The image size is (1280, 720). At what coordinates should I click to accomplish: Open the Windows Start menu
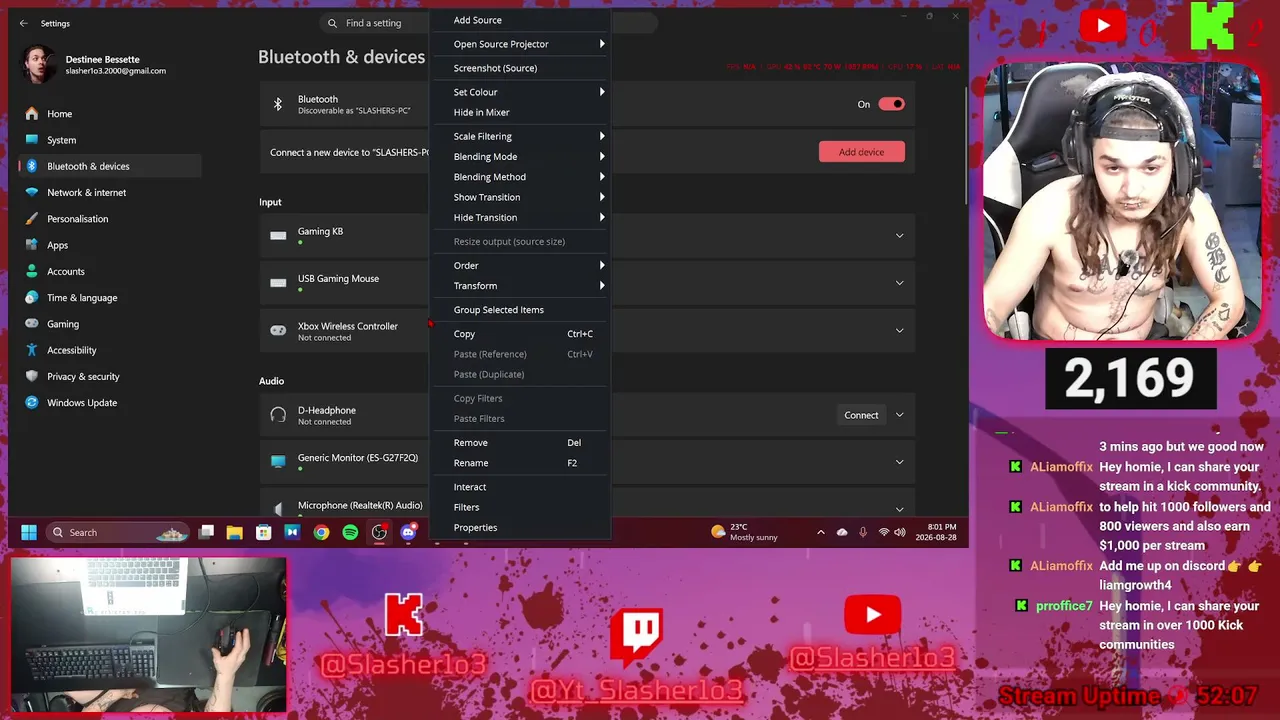pos(29,532)
